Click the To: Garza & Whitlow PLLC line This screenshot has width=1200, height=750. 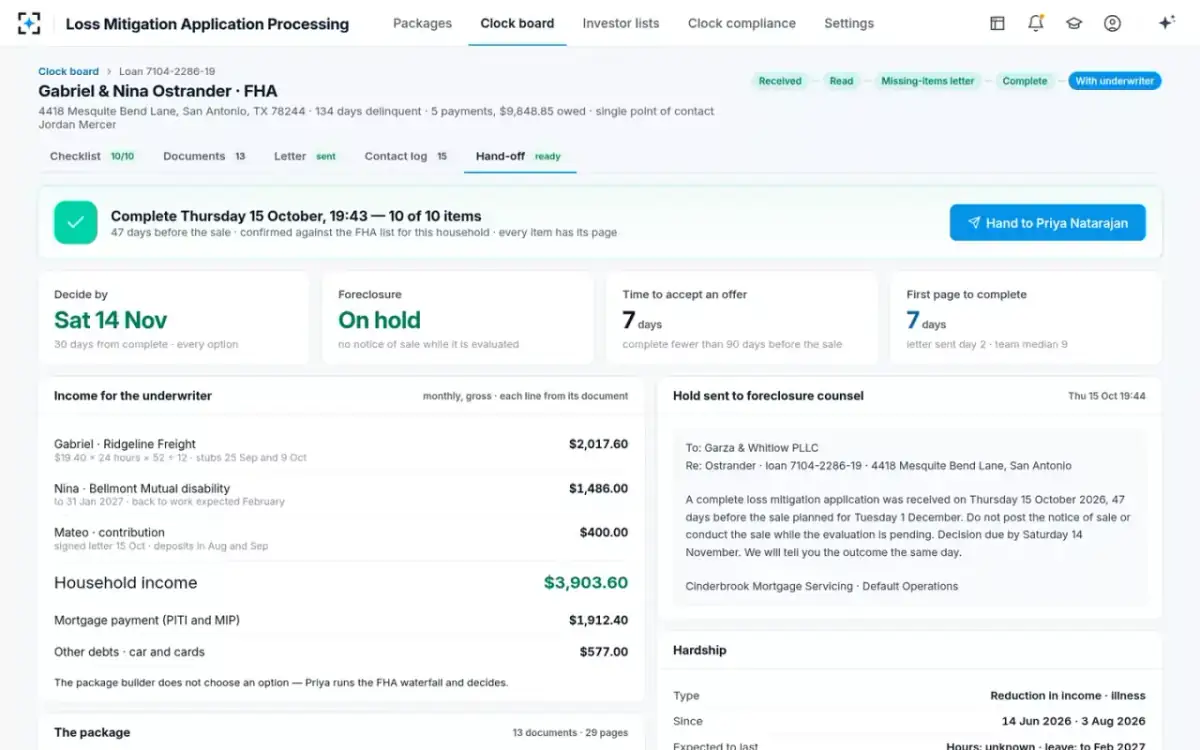coord(752,448)
